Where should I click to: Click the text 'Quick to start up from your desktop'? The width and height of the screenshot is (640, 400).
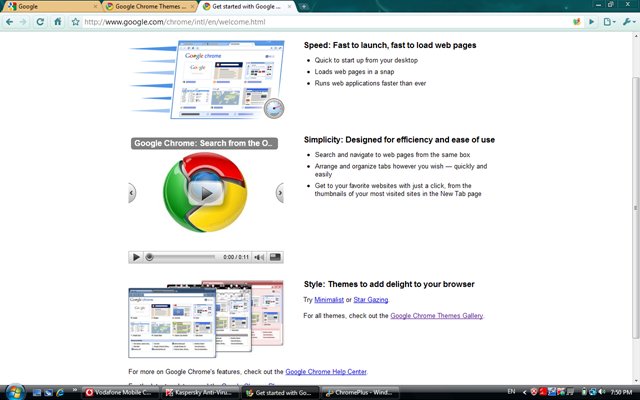pos(366,60)
